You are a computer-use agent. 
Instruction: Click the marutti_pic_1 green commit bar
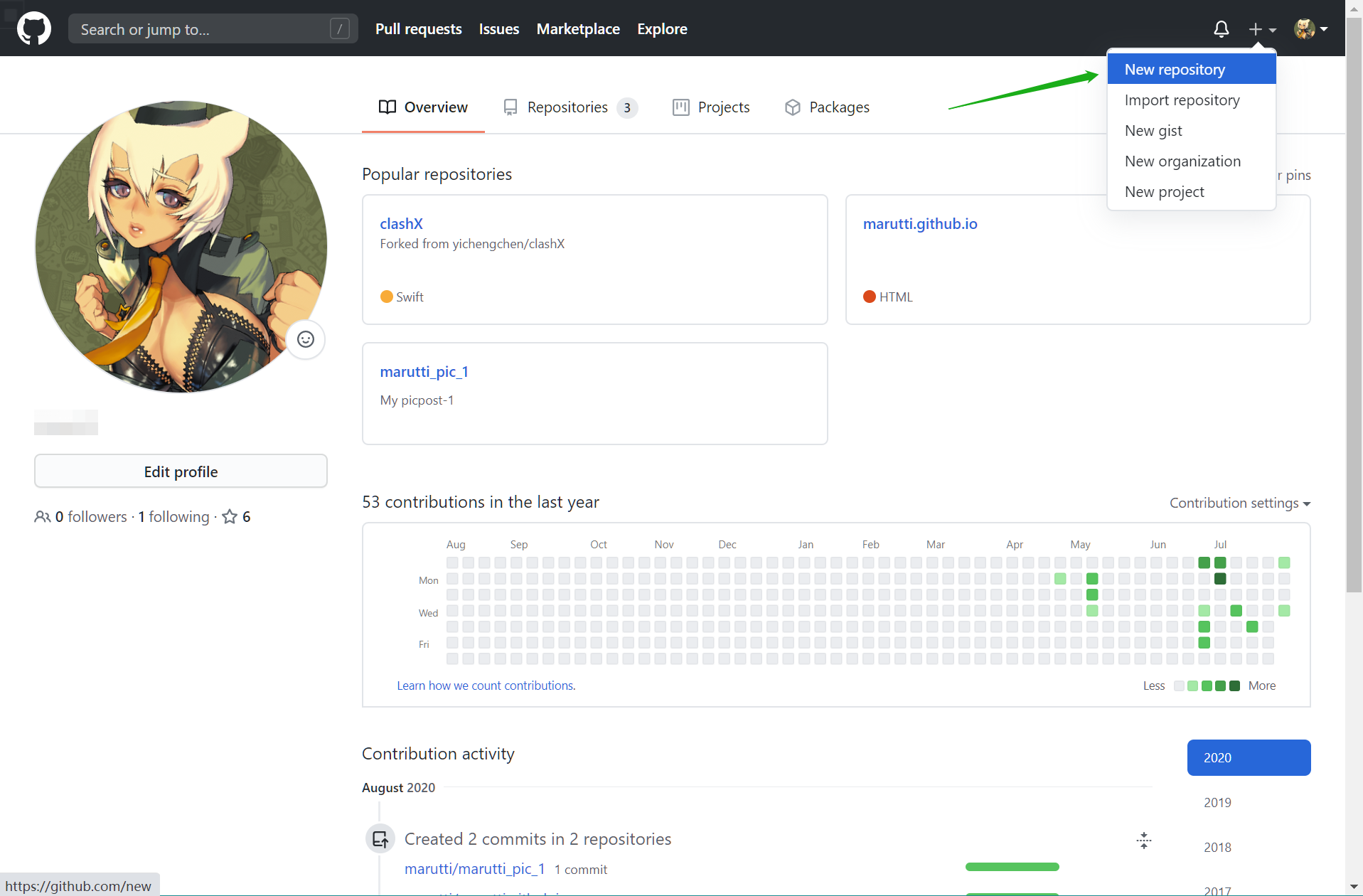(1012, 867)
